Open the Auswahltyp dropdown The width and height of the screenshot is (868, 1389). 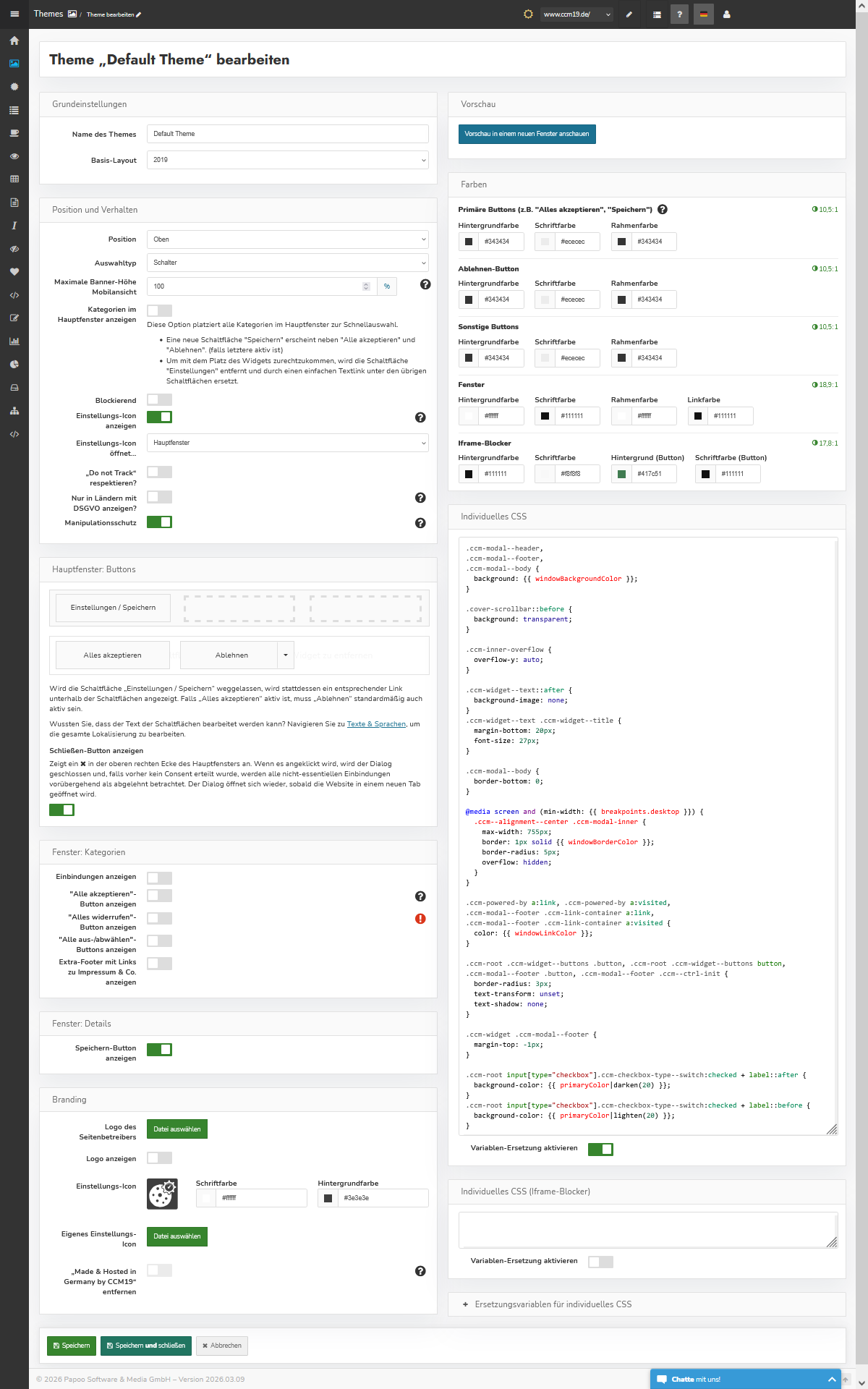point(287,263)
